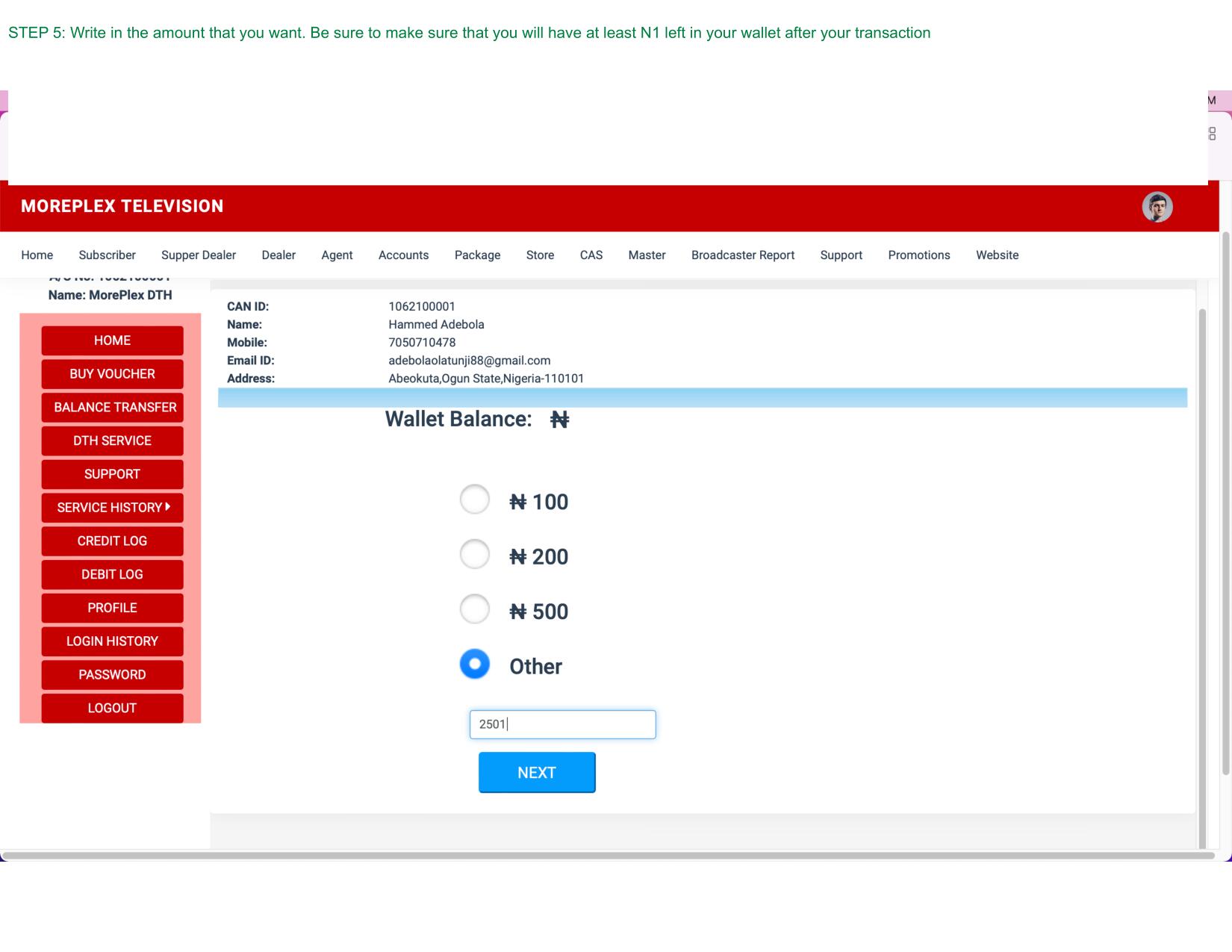Open DTH SERVICE in sidebar
Screen dimensions: 1232x952
pos(112,441)
